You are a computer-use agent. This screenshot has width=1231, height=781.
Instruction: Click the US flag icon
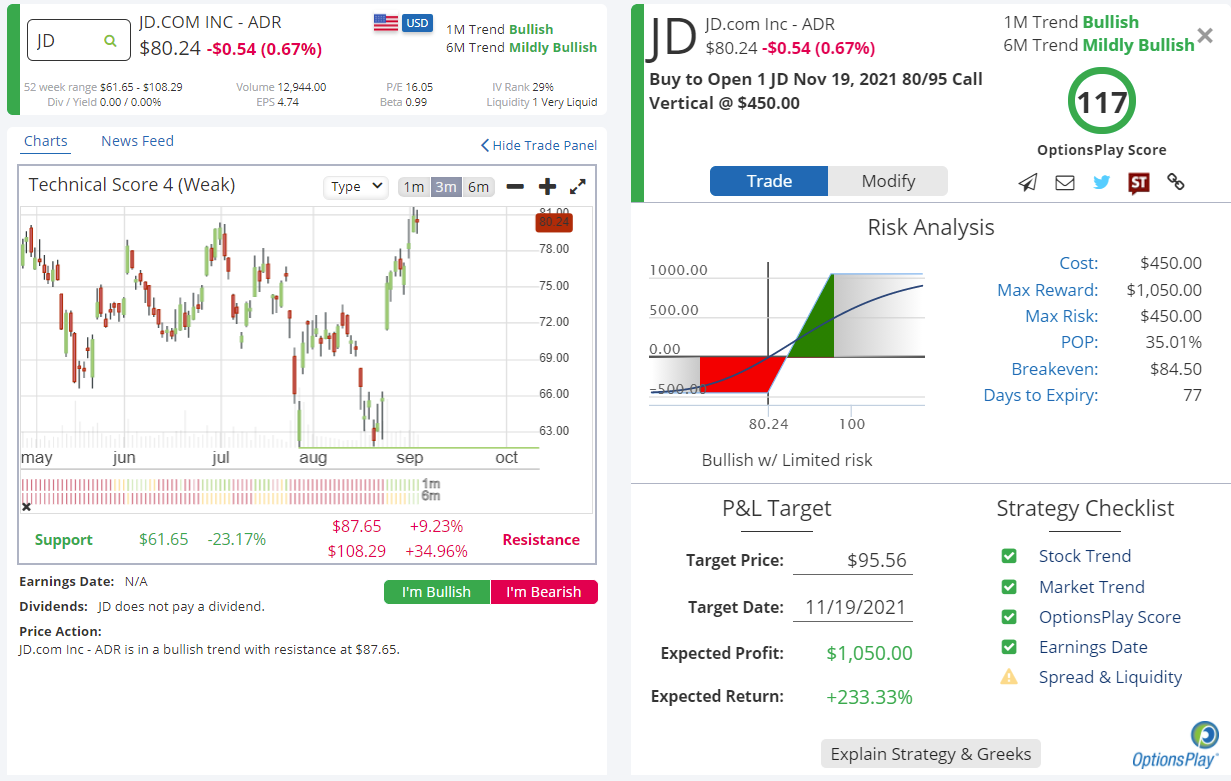click(x=386, y=23)
